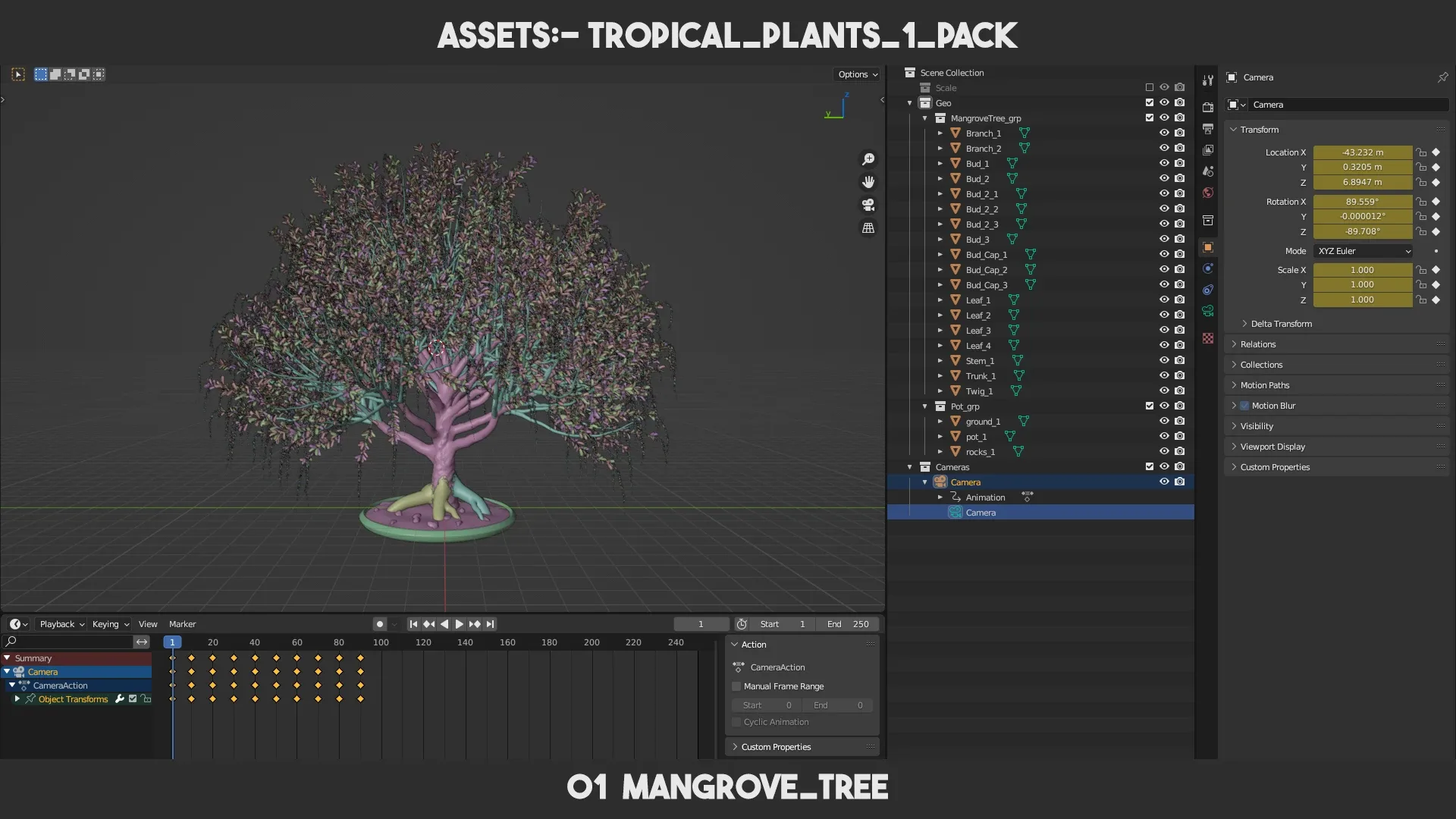The height and width of the screenshot is (819, 1456).
Task: Toggle auto keying record button
Action: pos(380,624)
